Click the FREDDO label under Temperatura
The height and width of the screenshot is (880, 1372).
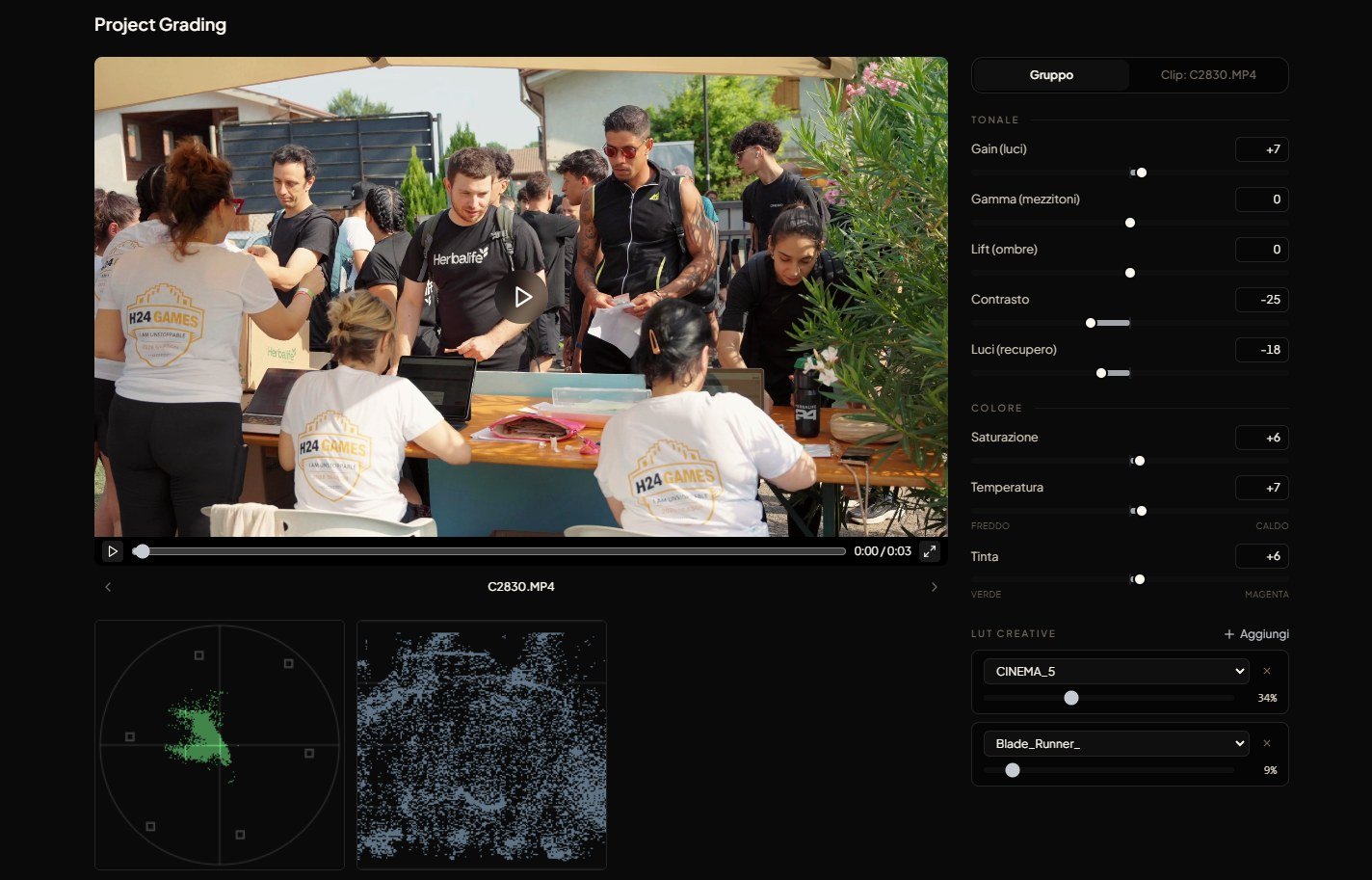(x=990, y=526)
